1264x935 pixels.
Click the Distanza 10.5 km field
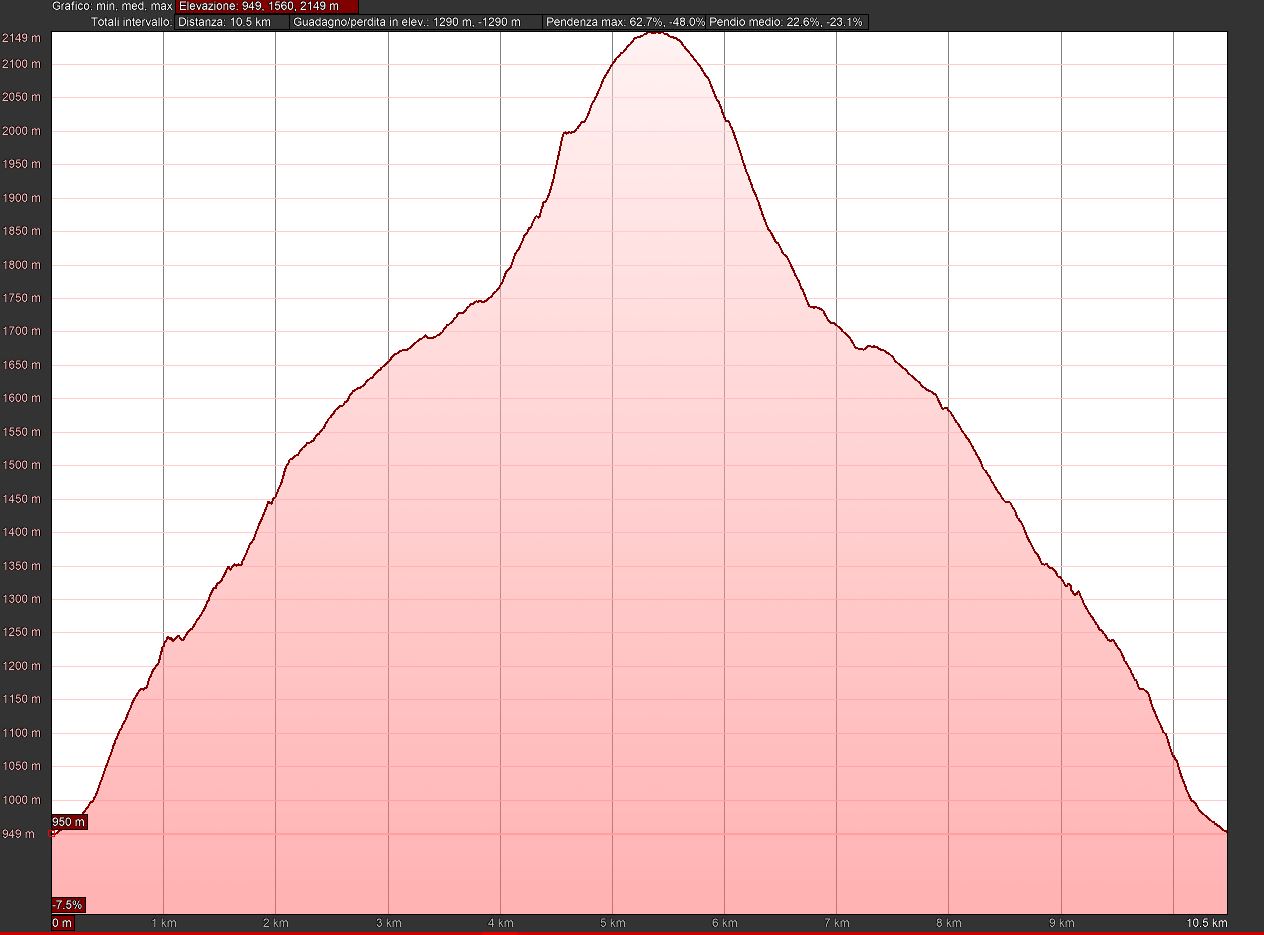[x=232, y=22]
